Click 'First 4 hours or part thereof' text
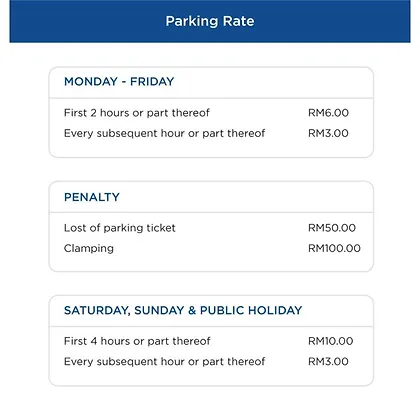 coord(137,341)
